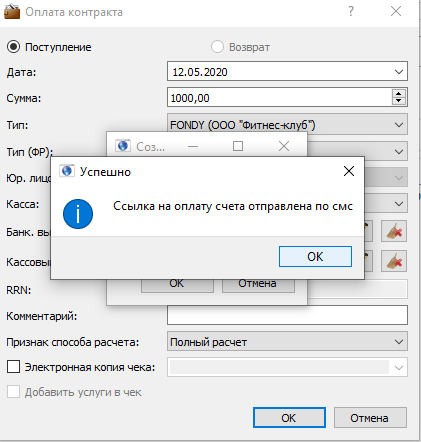Click the 'Ссылка на оплату счета' message text
The height and width of the screenshot is (442, 421).
click(233, 206)
